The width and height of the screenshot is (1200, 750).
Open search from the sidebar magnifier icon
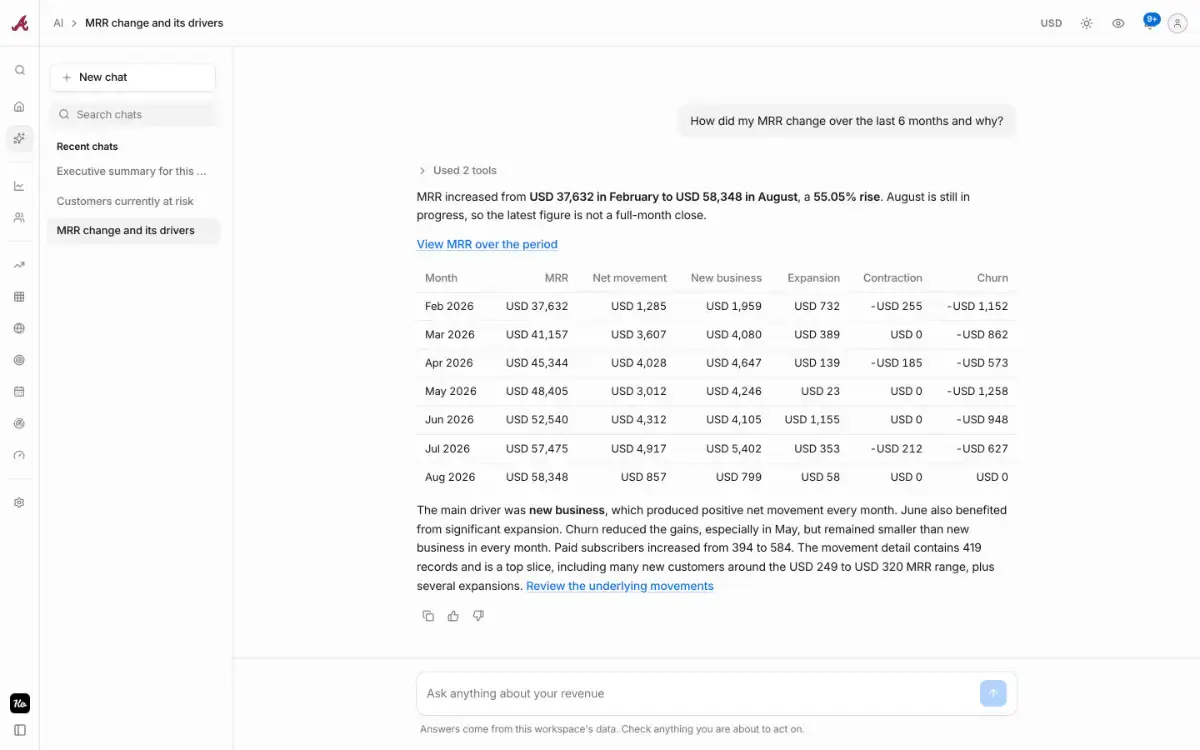pyautogui.click(x=19, y=71)
